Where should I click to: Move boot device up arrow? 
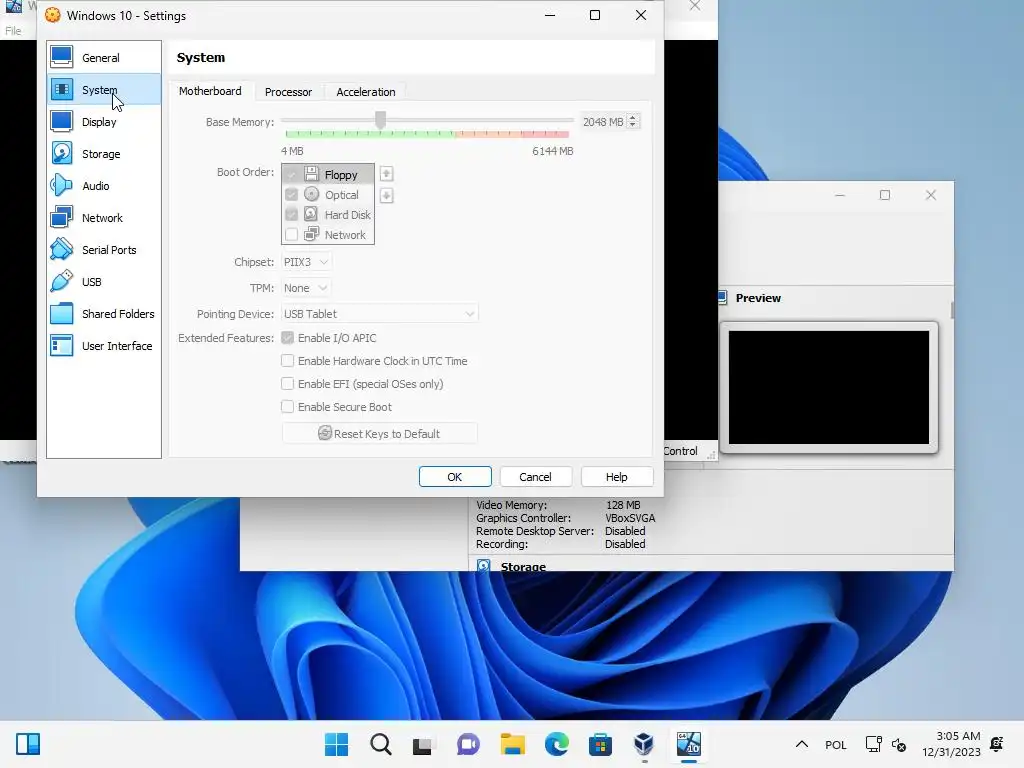click(387, 174)
